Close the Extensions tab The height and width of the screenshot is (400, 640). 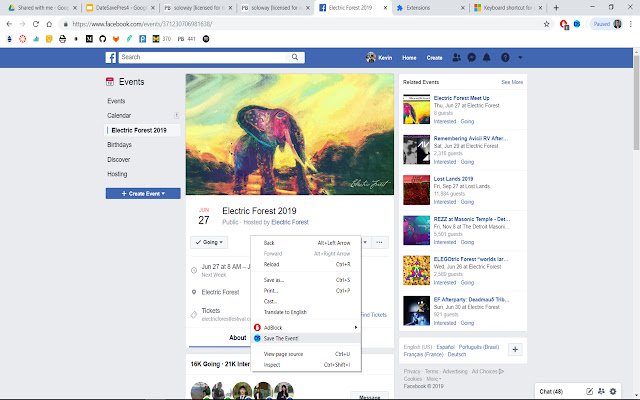click(x=463, y=8)
